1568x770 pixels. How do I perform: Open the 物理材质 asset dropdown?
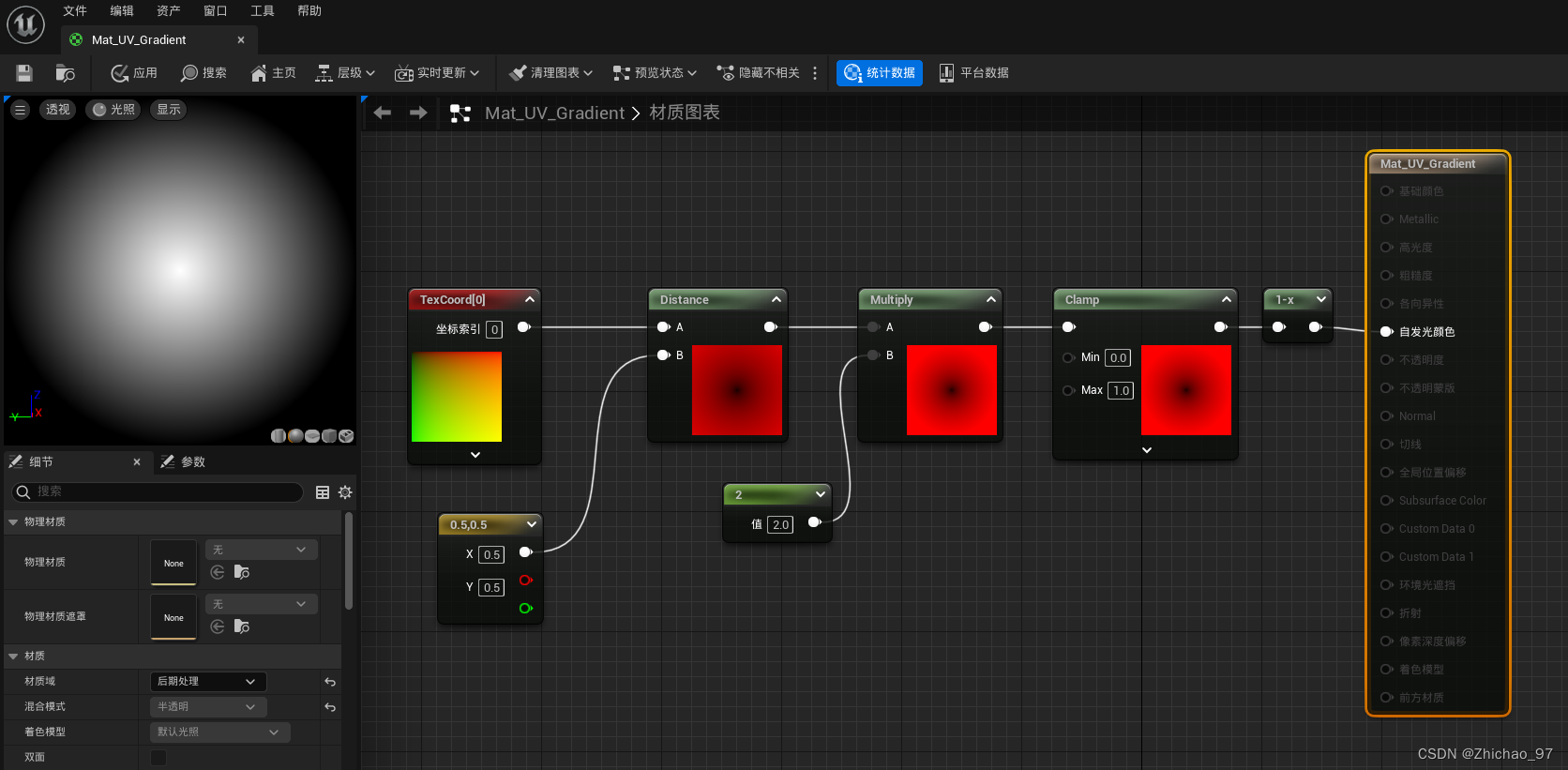(261, 550)
